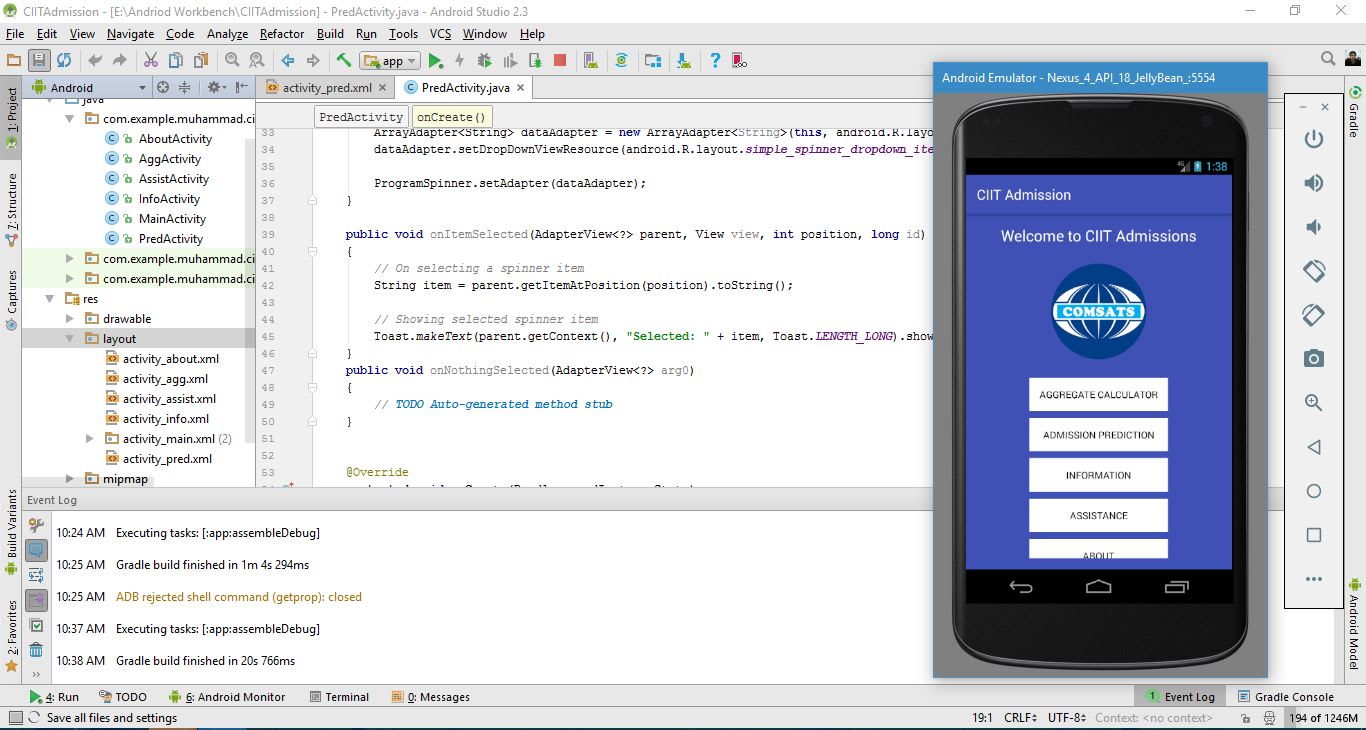
Task: Click the emulator volume up icon
Action: (x=1314, y=183)
